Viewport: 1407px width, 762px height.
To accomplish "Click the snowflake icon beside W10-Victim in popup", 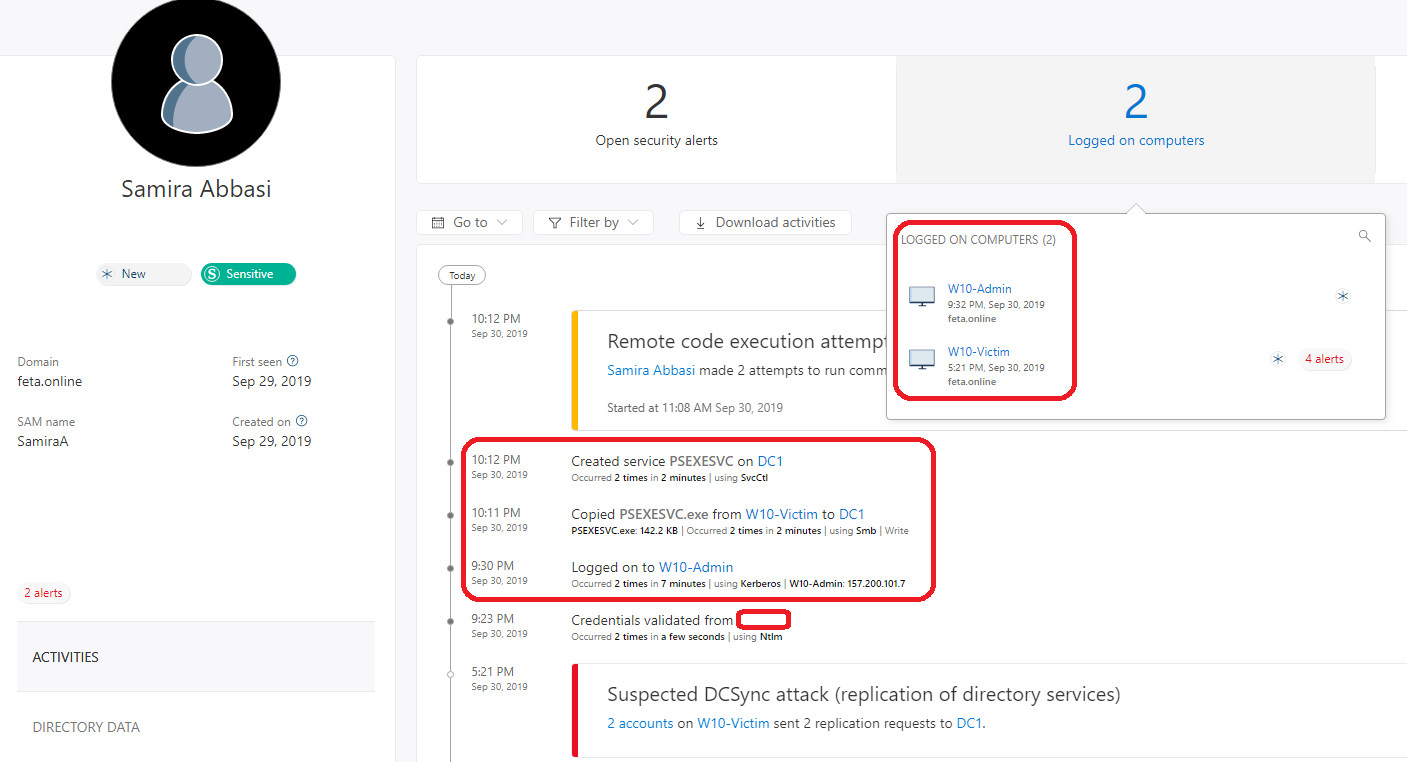I will [1277, 359].
